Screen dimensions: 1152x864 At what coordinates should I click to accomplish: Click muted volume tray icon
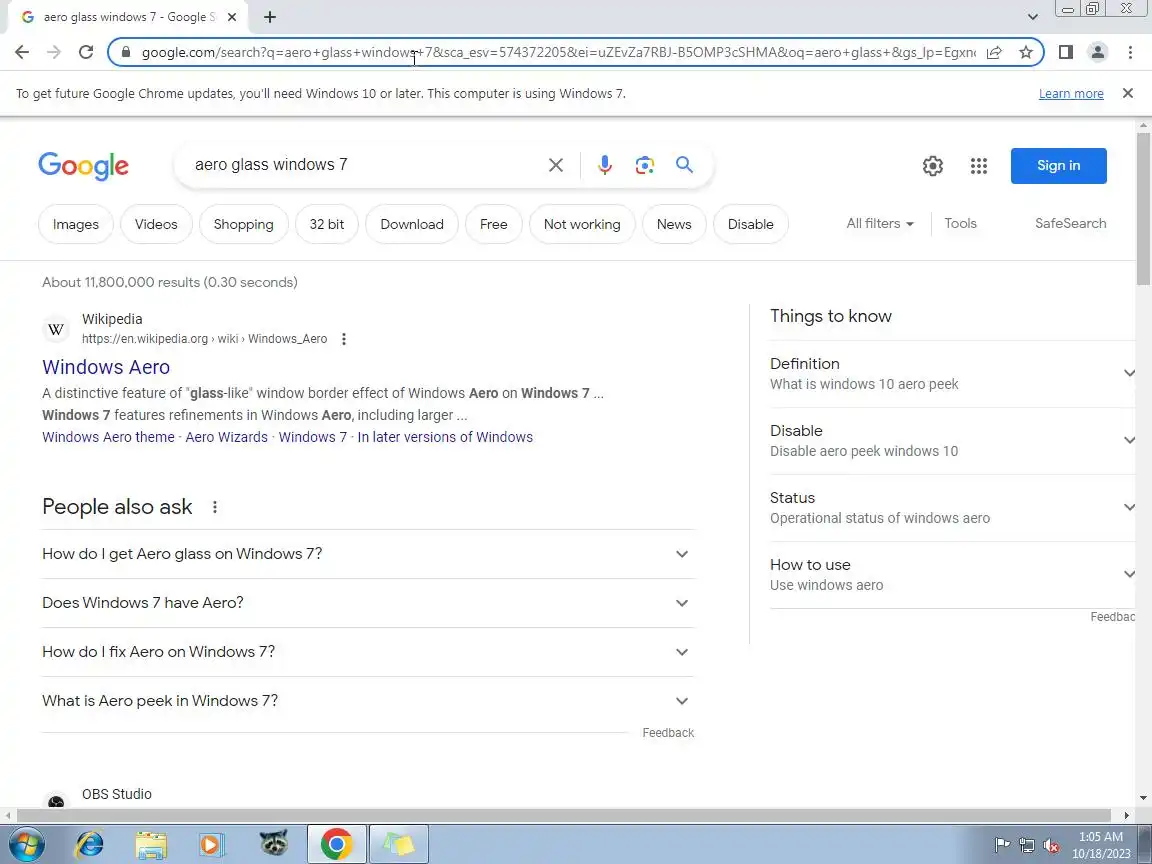tap(1051, 845)
